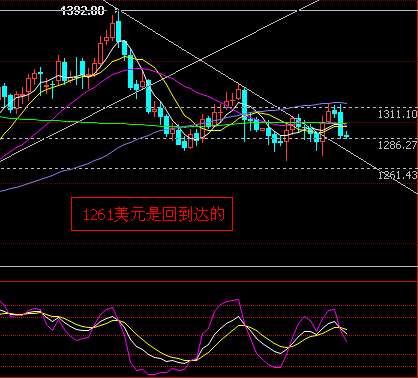Viewport: 418px width, 378px height.
Task: Click the 1261.43 price level label
Action: (397, 175)
